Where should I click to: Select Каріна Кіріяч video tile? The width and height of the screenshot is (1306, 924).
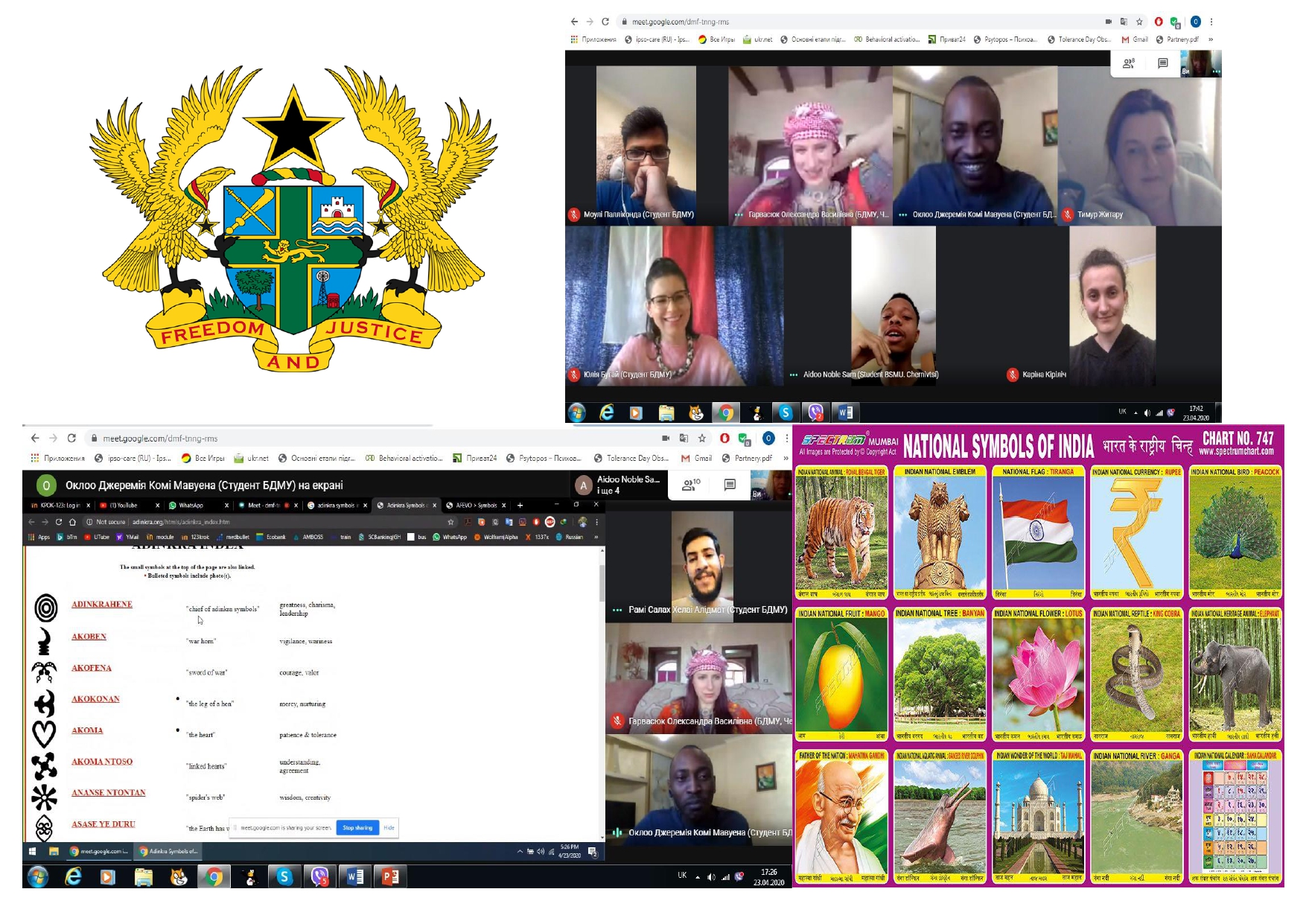pos(1112,306)
